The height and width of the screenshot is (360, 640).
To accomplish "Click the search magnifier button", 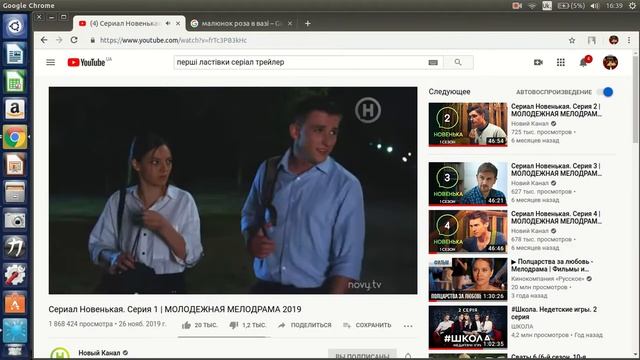I will click(x=458, y=62).
